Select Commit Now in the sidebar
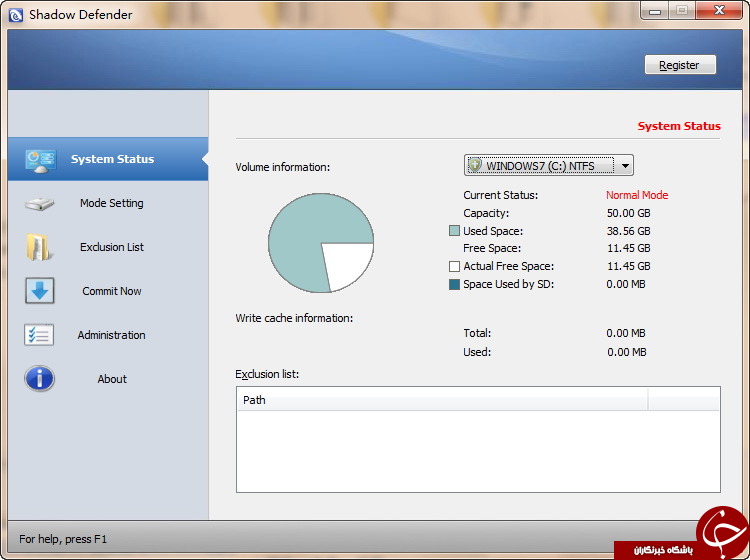Viewport: 750px width, 560px height. (108, 291)
